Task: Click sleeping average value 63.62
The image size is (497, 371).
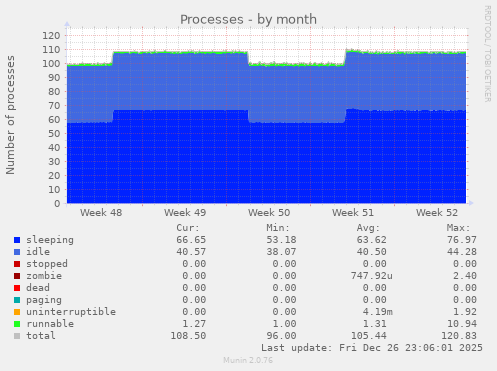Action: (371, 240)
